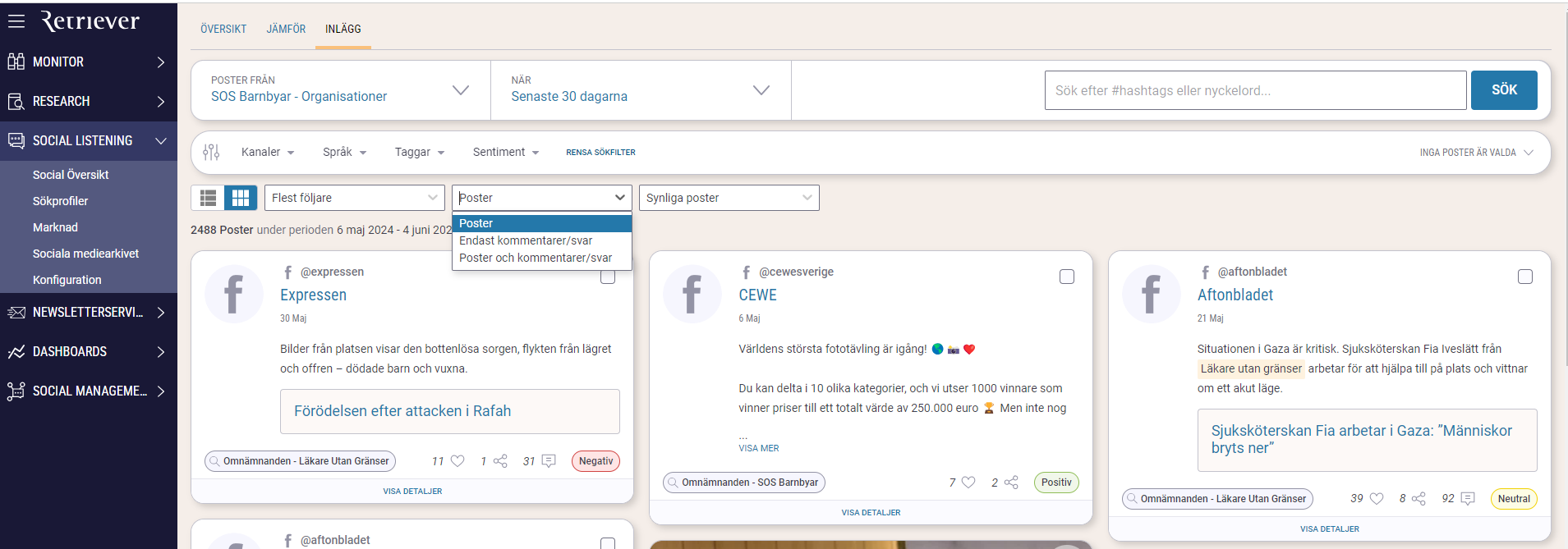This screenshot has height=549, width=1568.
Task: Click the Retriever logo
Action: coord(90,21)
